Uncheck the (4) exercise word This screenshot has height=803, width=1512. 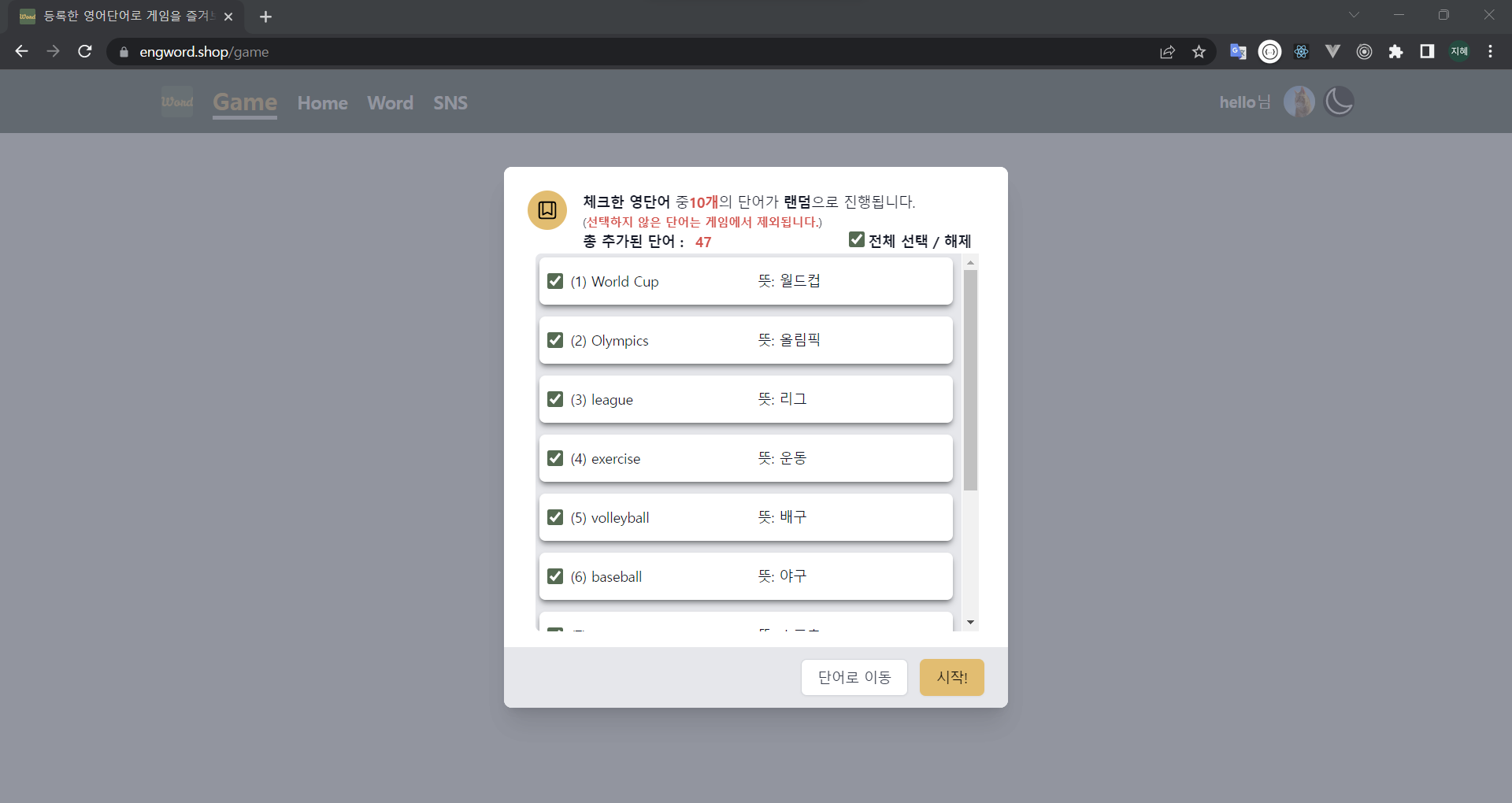[555, 458]
